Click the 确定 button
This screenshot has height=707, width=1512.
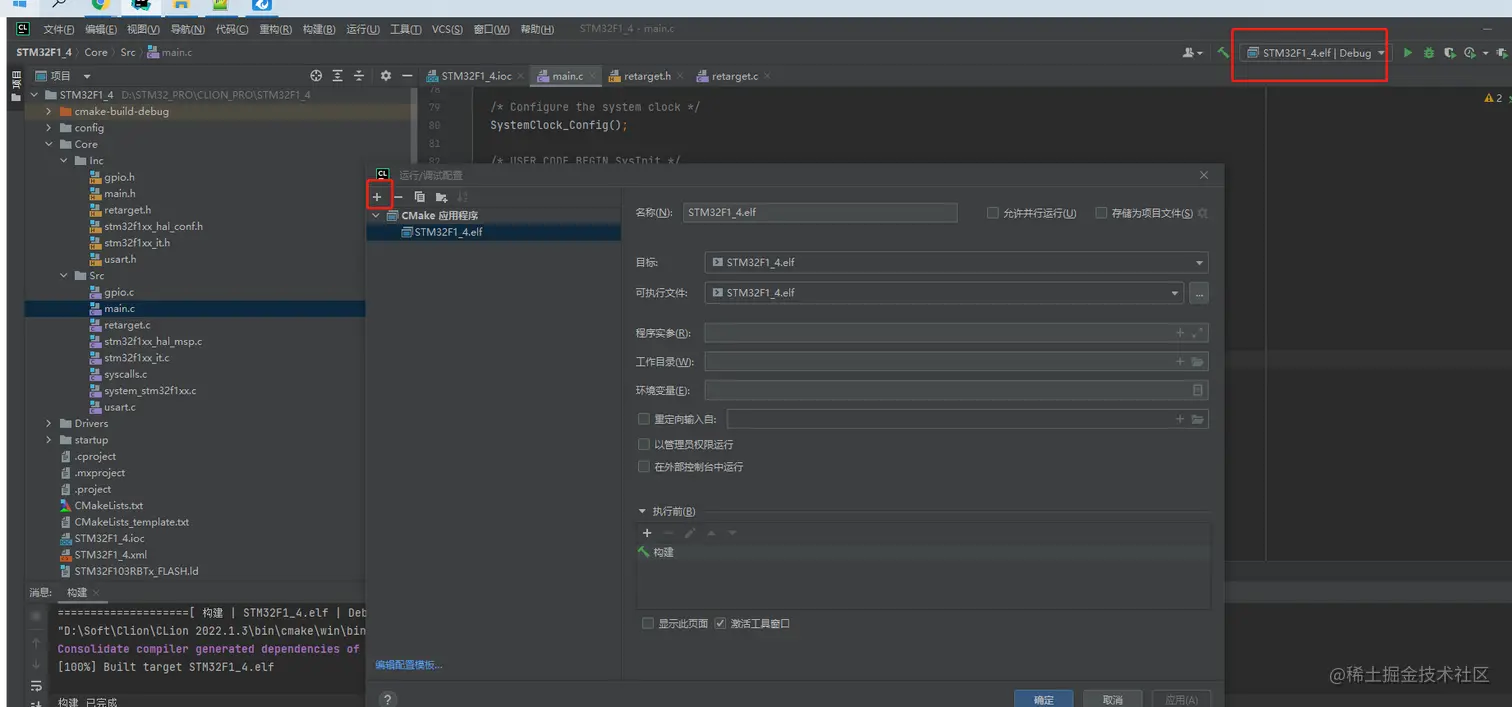(x=1044, y=699)
